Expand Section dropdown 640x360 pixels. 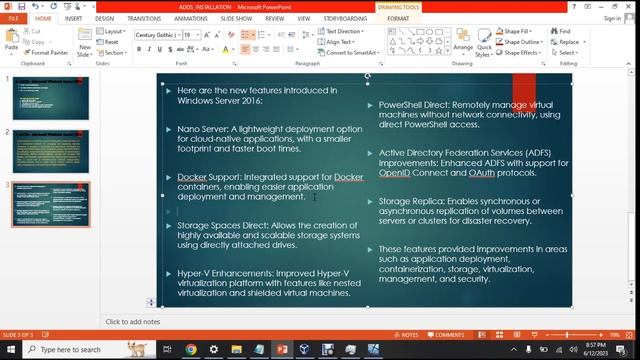(112, 53)
